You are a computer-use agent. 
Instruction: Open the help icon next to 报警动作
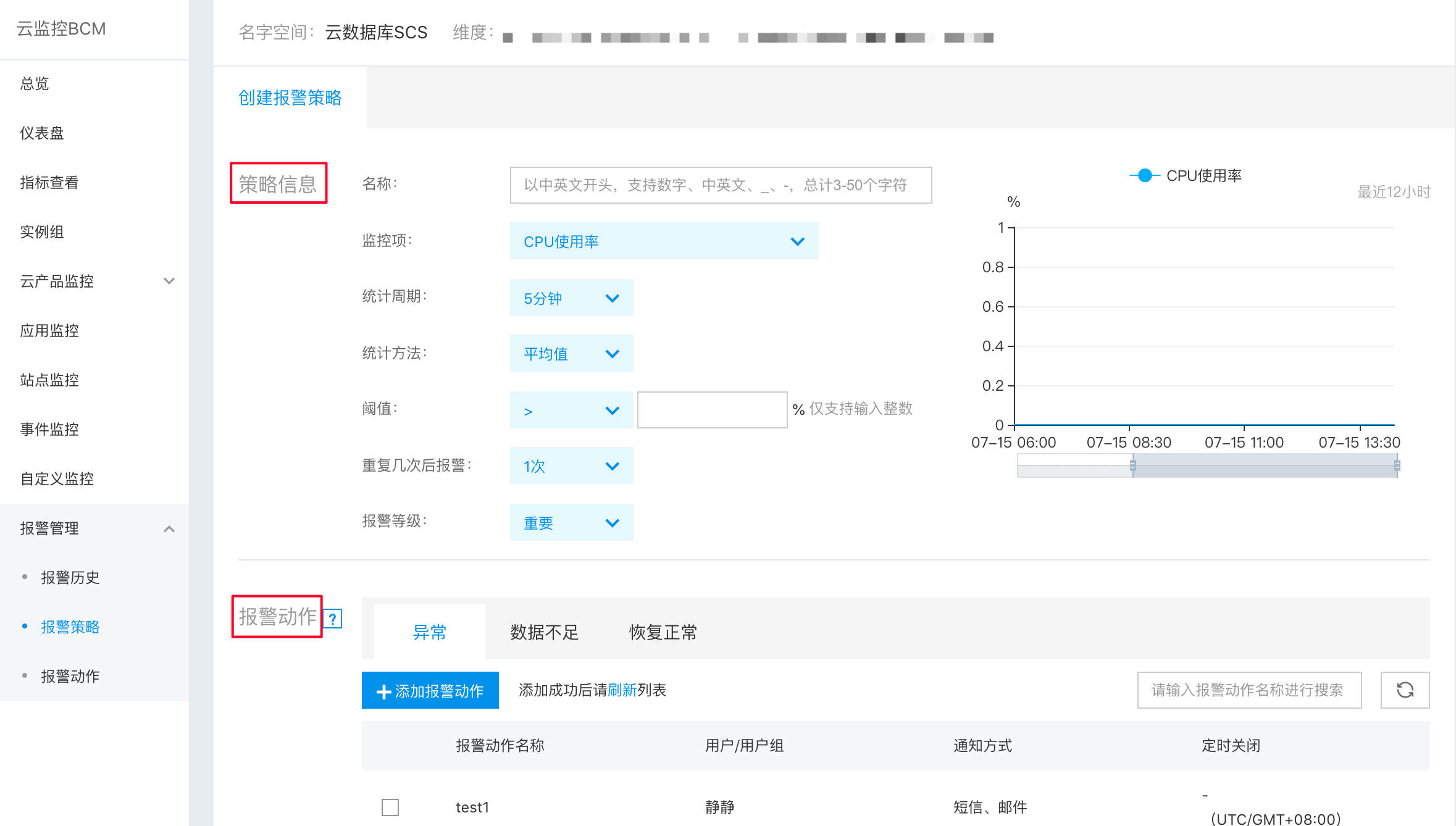tap(333, 619)
